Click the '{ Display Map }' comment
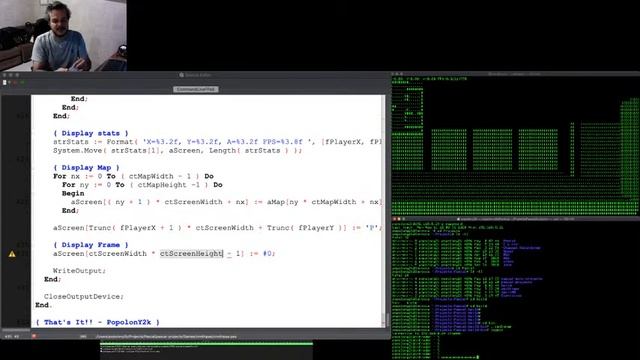640x360 pixels. 86,167
